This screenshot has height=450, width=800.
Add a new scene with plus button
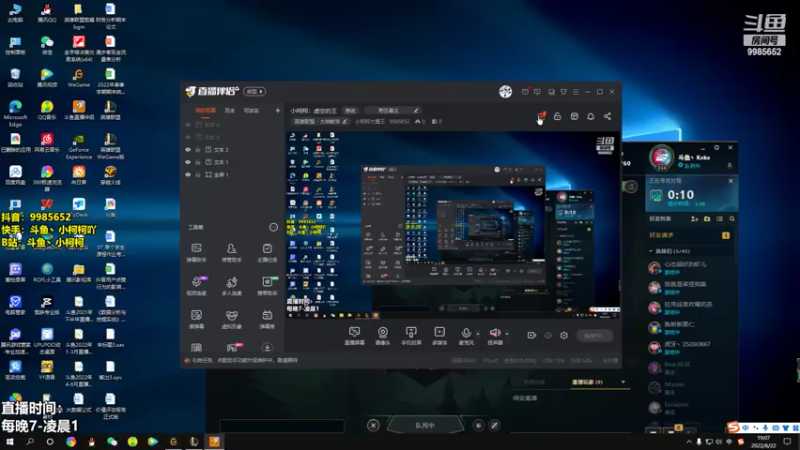278,110
